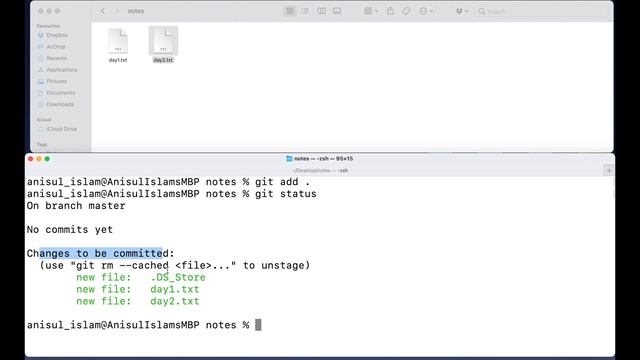The image size is (640, 360).
Task: Open Downloads in the Finder sidebar
Action: [x=60, y=104]
